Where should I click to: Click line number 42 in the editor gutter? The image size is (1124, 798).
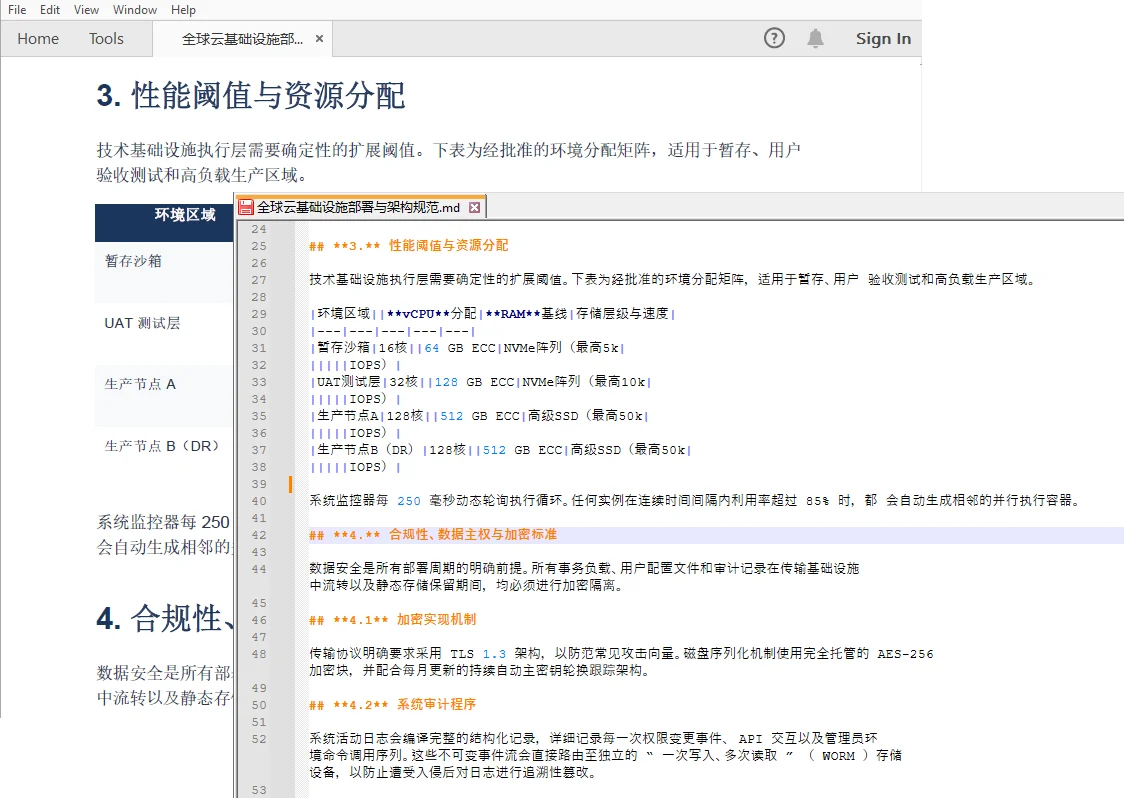click(259, 535)
